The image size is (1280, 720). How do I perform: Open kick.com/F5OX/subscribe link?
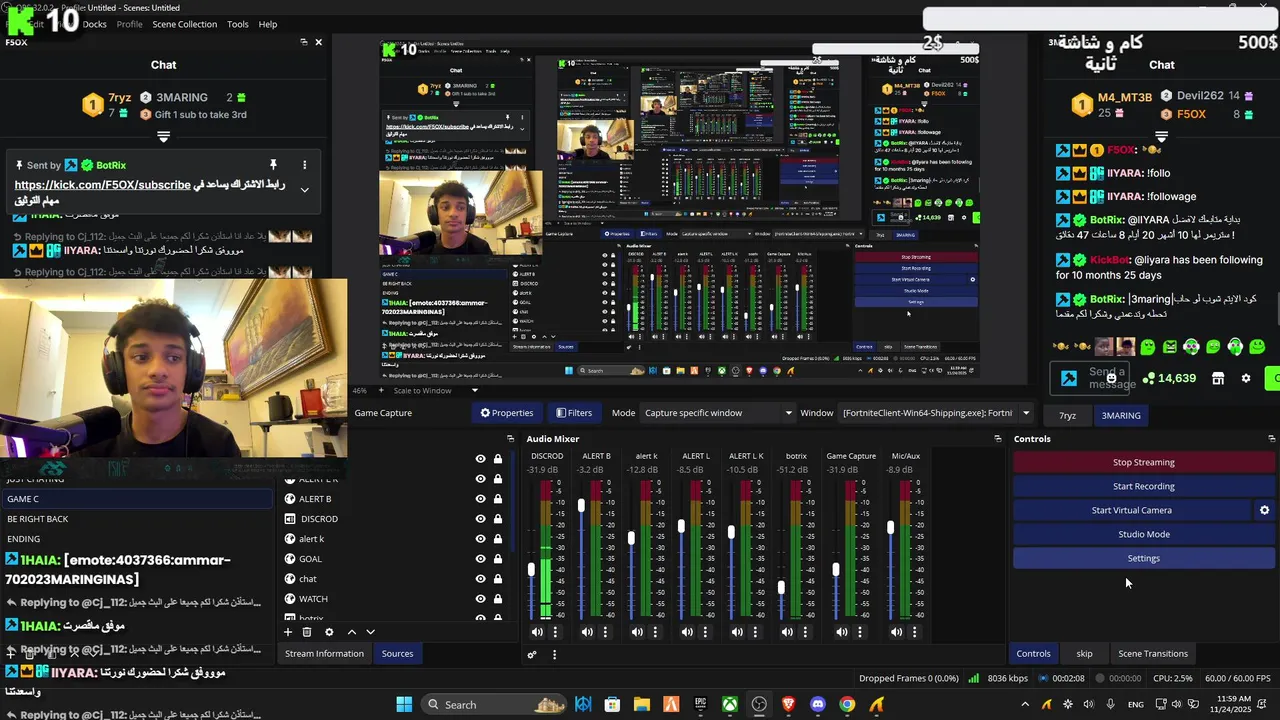click(x=102, y=185)
